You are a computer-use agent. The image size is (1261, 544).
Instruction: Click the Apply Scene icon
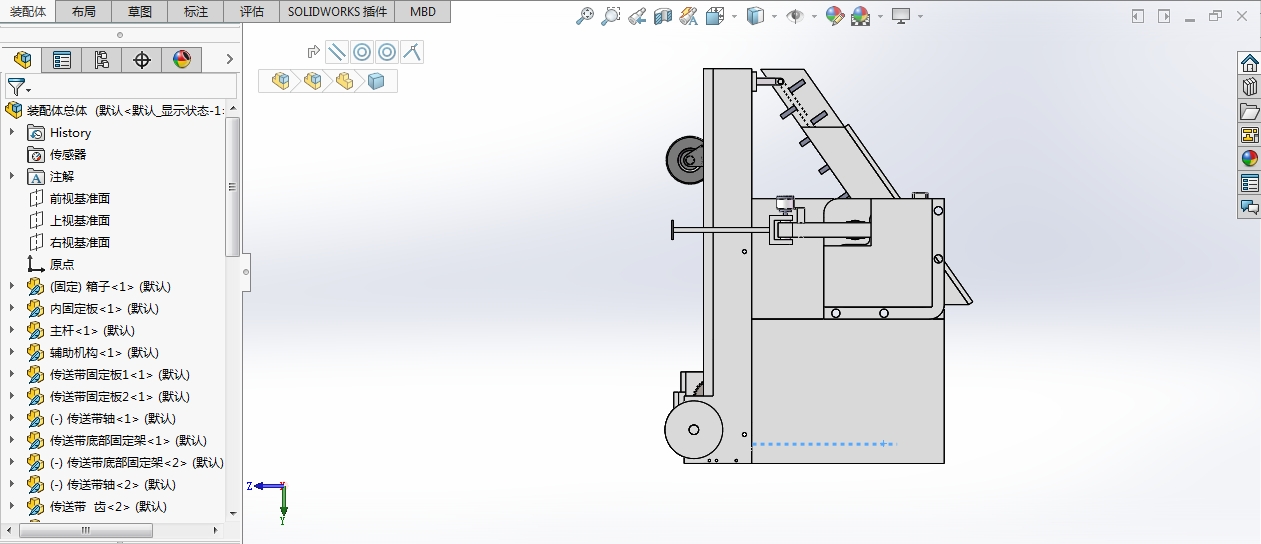pos(860,16)
